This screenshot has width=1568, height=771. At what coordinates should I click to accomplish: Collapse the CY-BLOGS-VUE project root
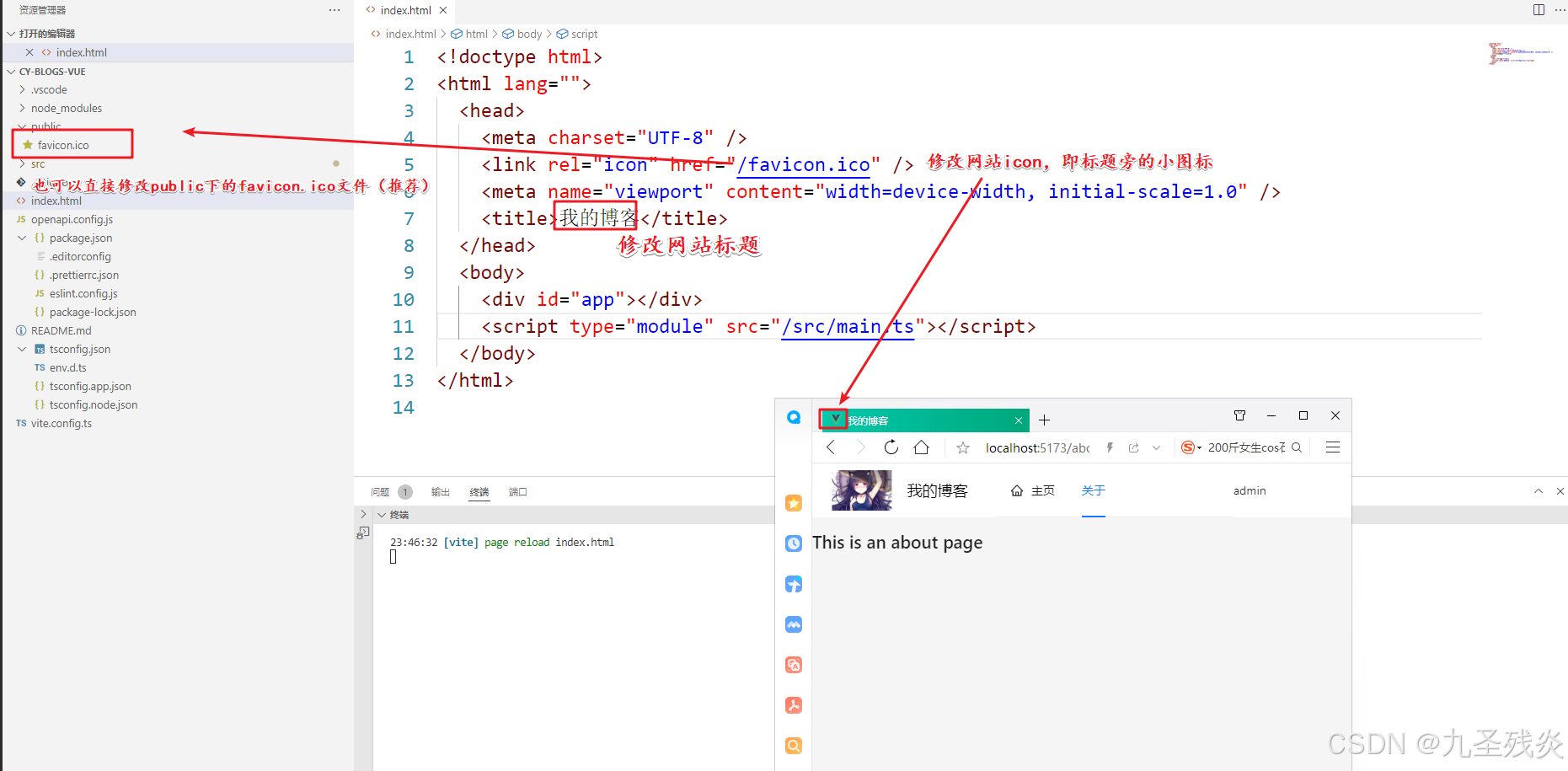(x=11, y=72)
